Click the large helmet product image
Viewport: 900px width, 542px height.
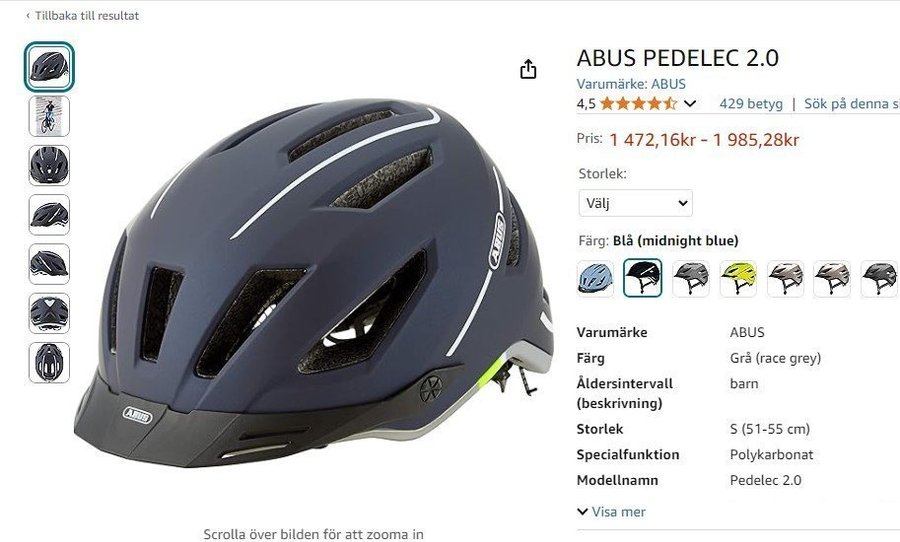313,282
